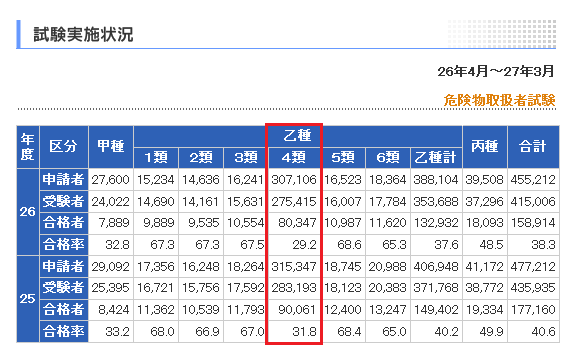Image resolution: width=581 pixels, height=363 pixels.
Task: Click the cell with value 315,347
Action: pos(294,266)
